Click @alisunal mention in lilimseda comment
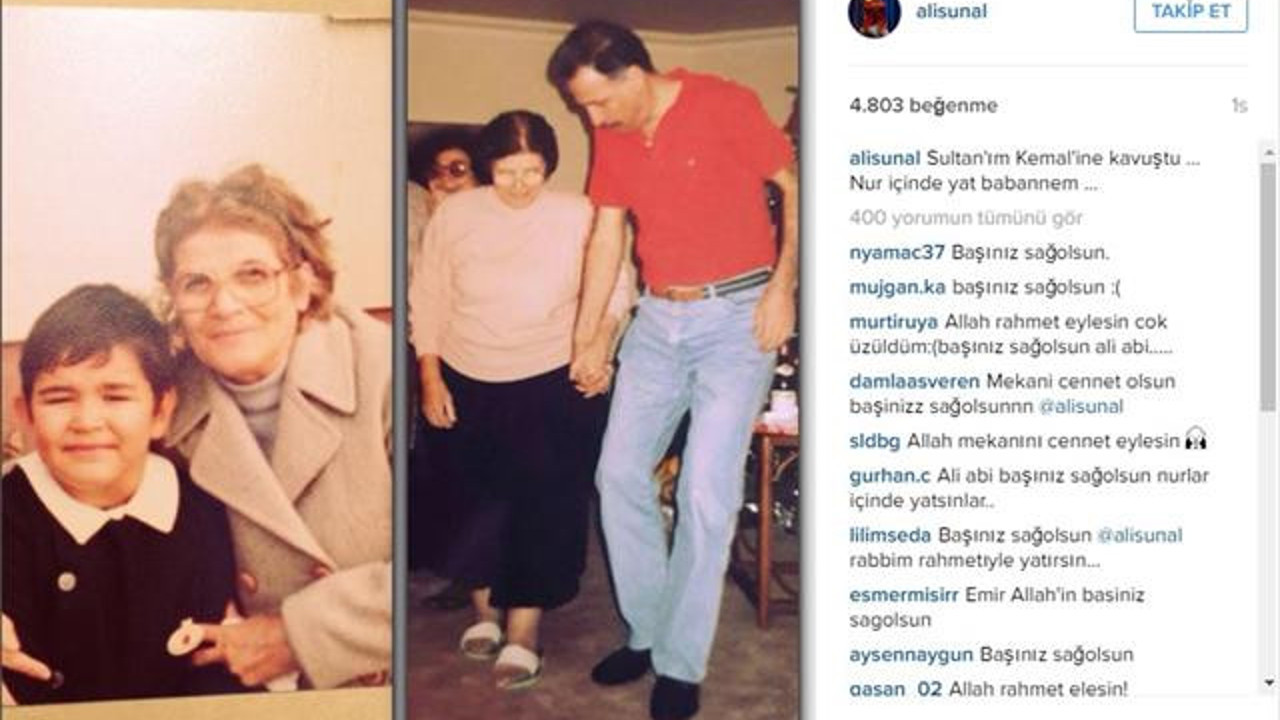Image resolution: width=1280 pixels, height=720 pixels. pos(1140,536)
